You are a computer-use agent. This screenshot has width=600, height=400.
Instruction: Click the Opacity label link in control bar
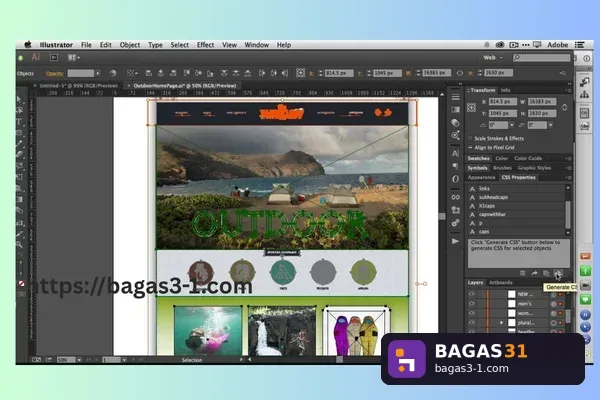55,73
